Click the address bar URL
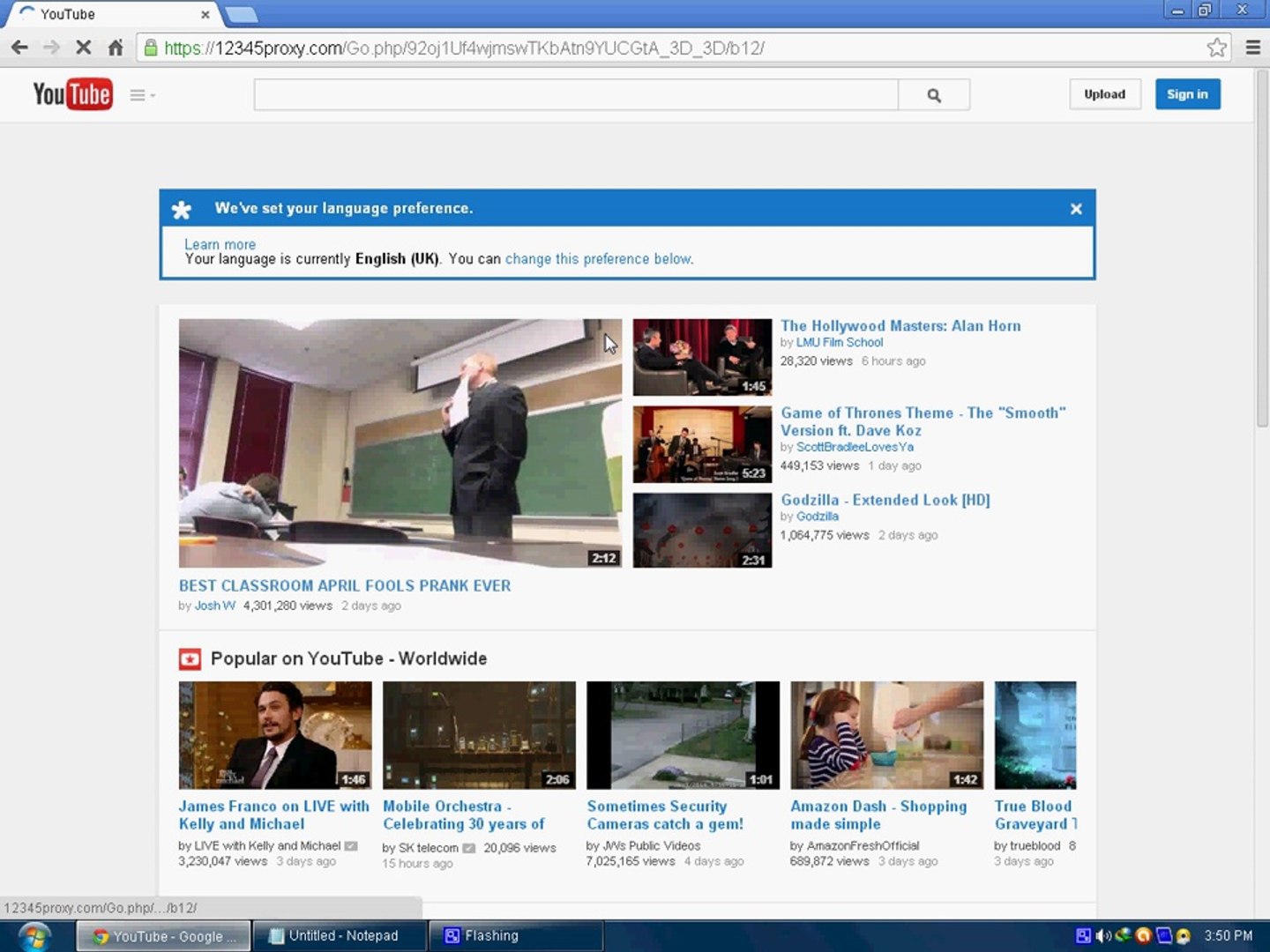 (464, 48)
